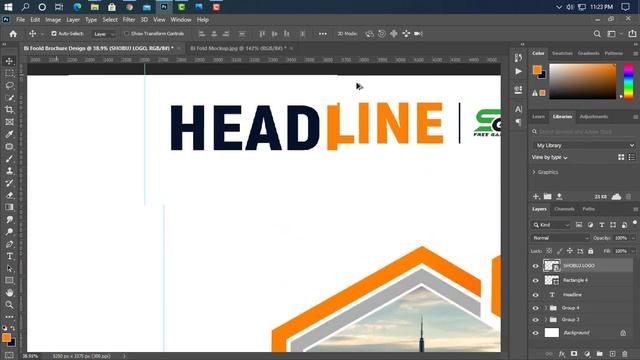Screen dimensions: 640x360
Task: Create new group folder icon in Layers
Action: (x=599, y=353)
